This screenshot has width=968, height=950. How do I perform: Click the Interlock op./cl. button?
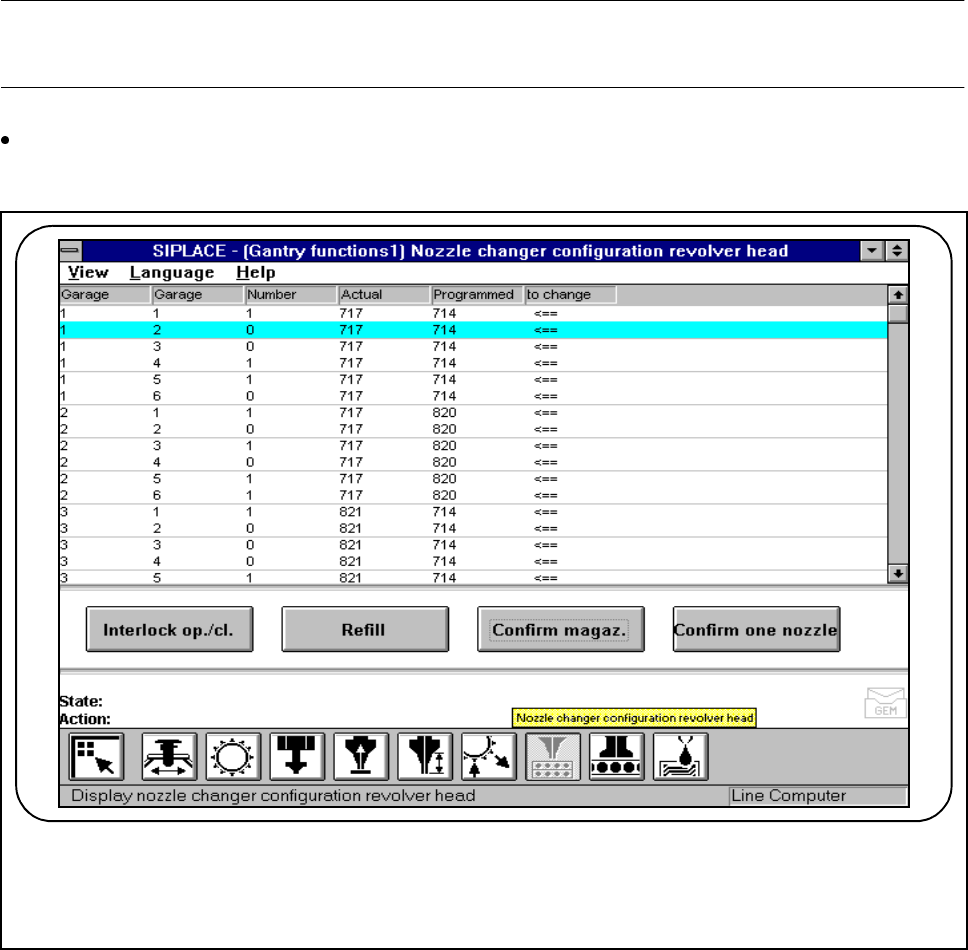point(169,629)
